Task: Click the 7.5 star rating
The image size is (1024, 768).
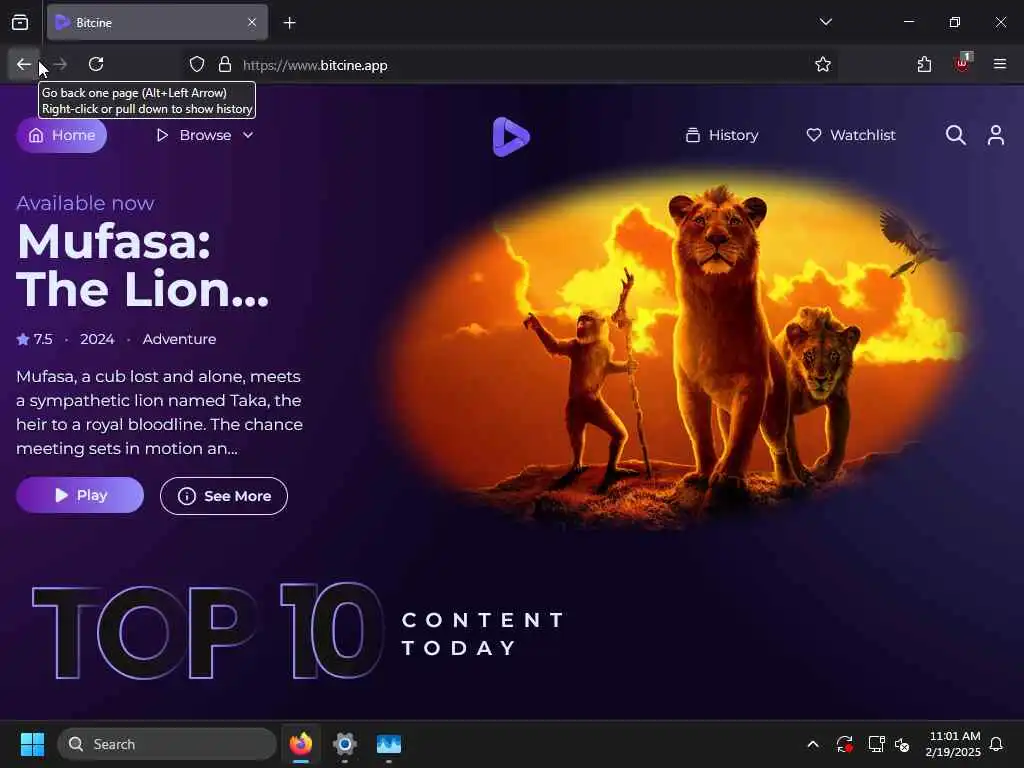Action: pyautogui.click(x=34, y=339)
